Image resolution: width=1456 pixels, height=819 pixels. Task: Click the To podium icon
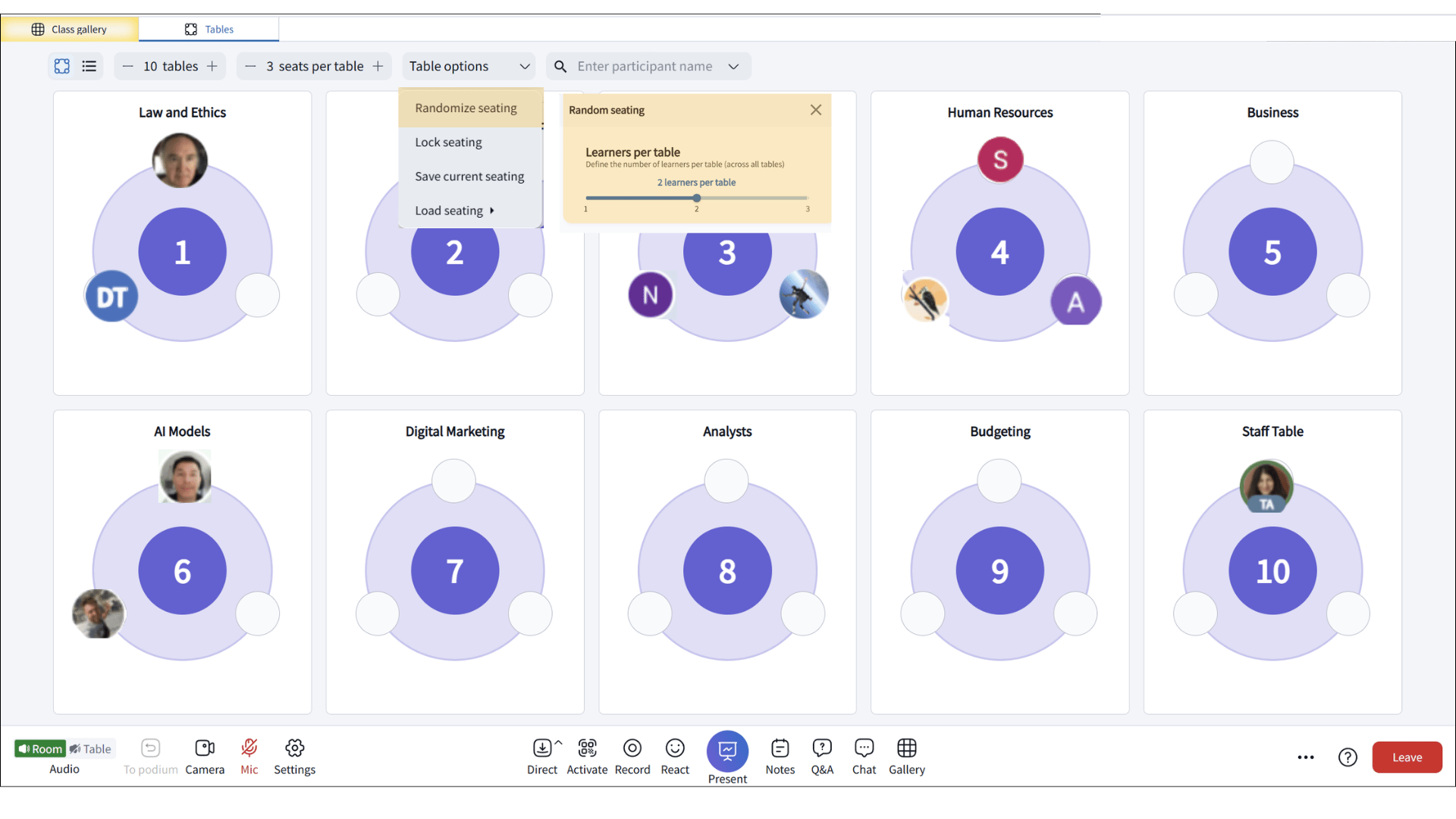pos(151,748)
